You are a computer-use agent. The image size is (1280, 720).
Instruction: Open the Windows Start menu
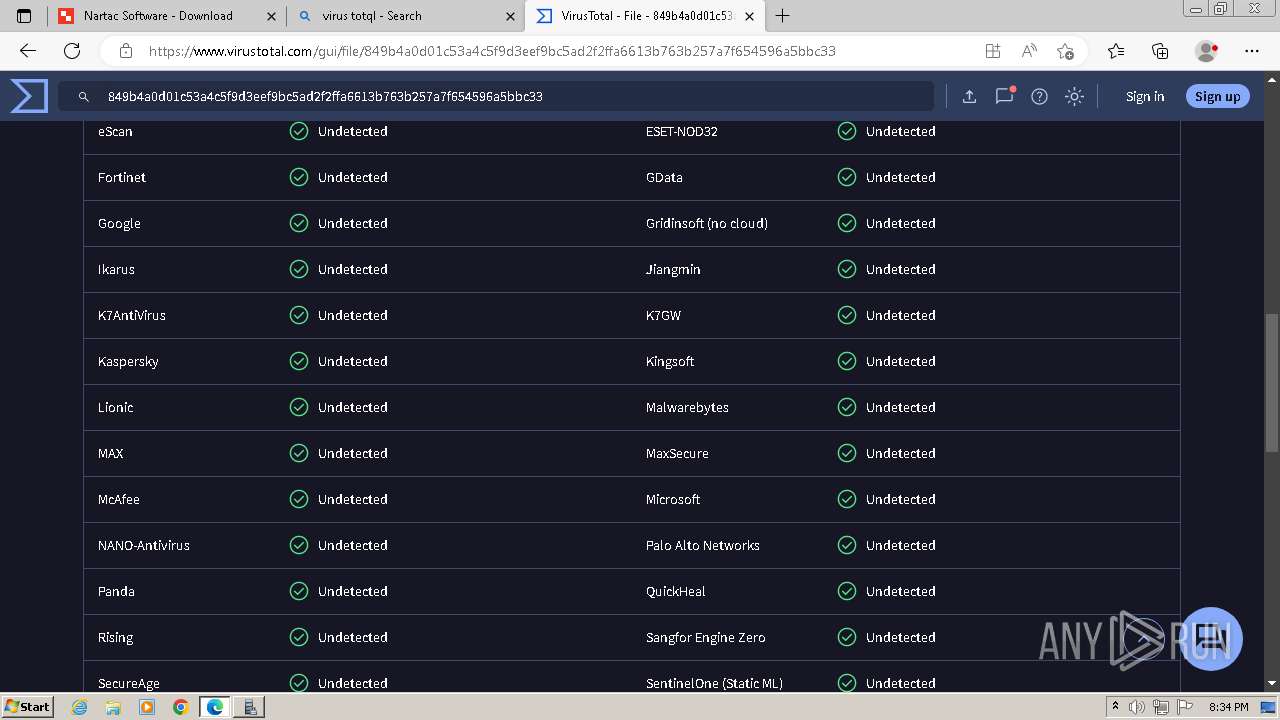pos(27,706)
